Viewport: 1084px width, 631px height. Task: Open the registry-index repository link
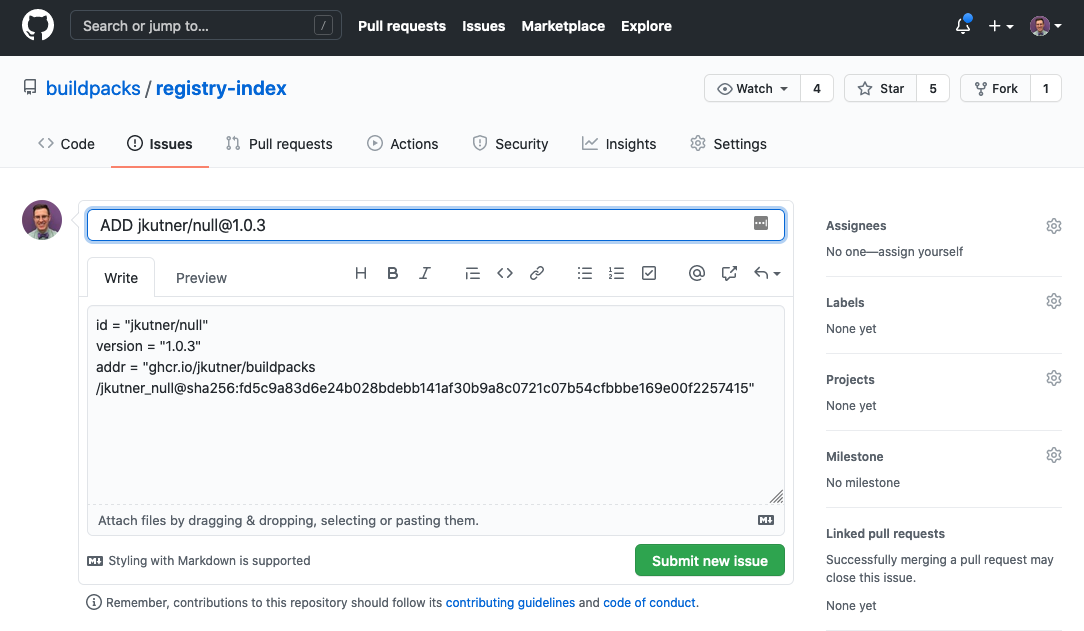(221, 88)
